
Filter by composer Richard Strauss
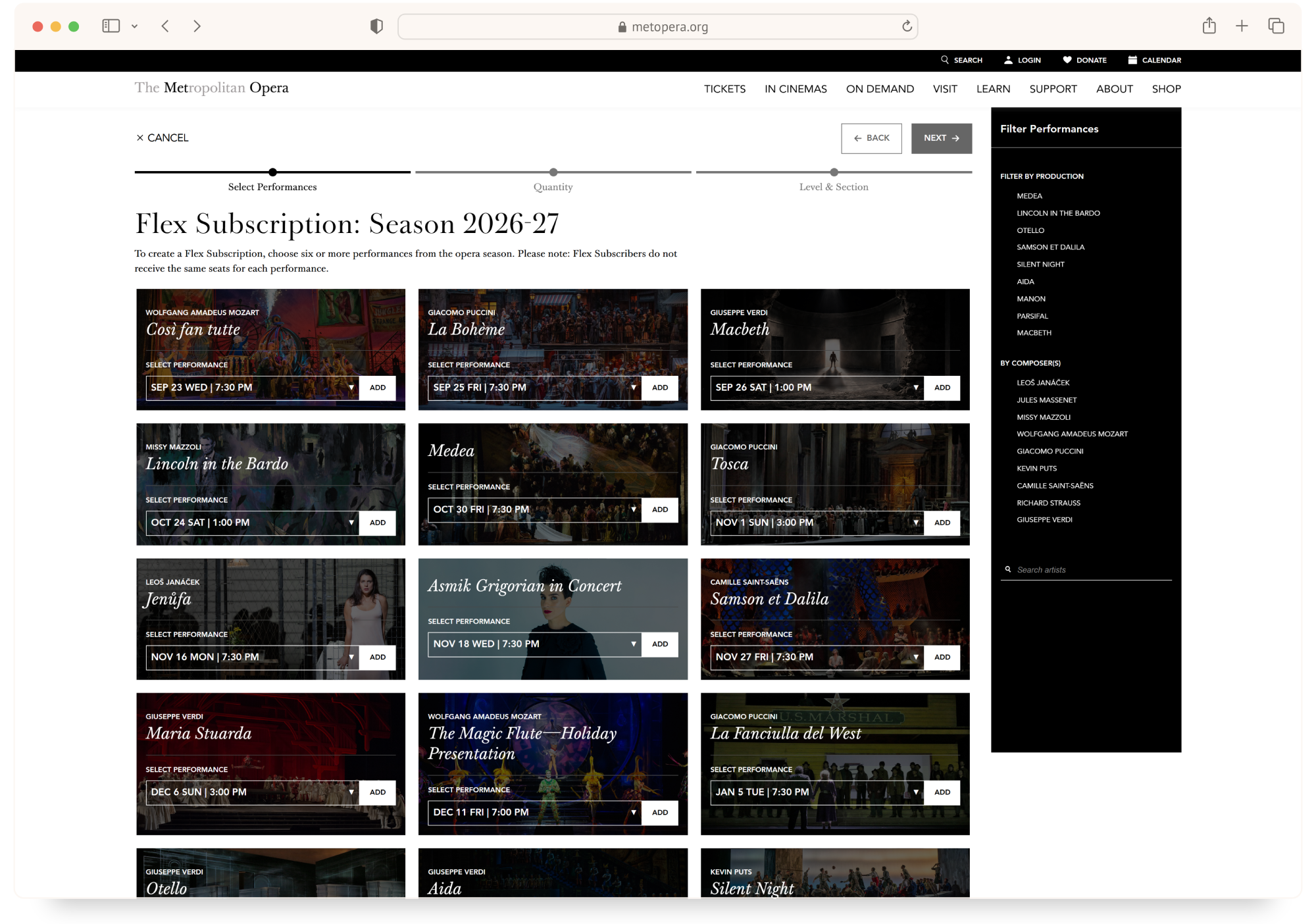[1048, 503]
